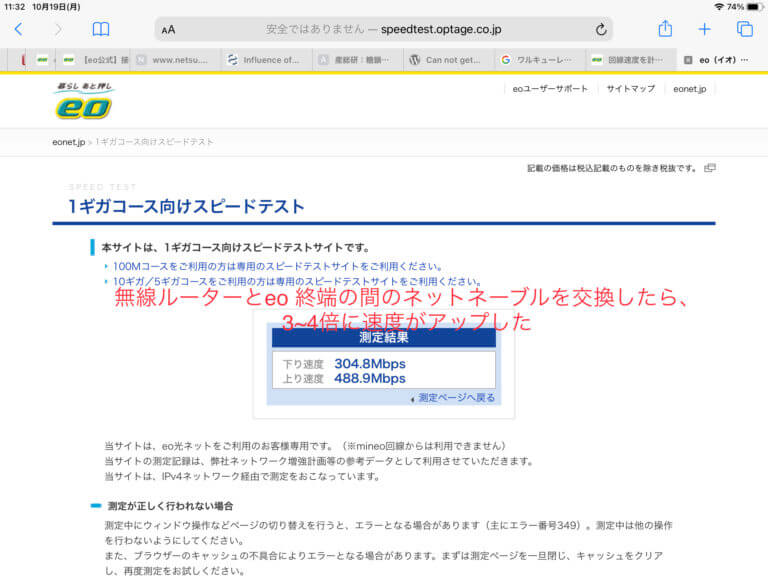768x576 pixels.
Task: Open the bookmarks book icon
Action: click(x=101, y=29)
